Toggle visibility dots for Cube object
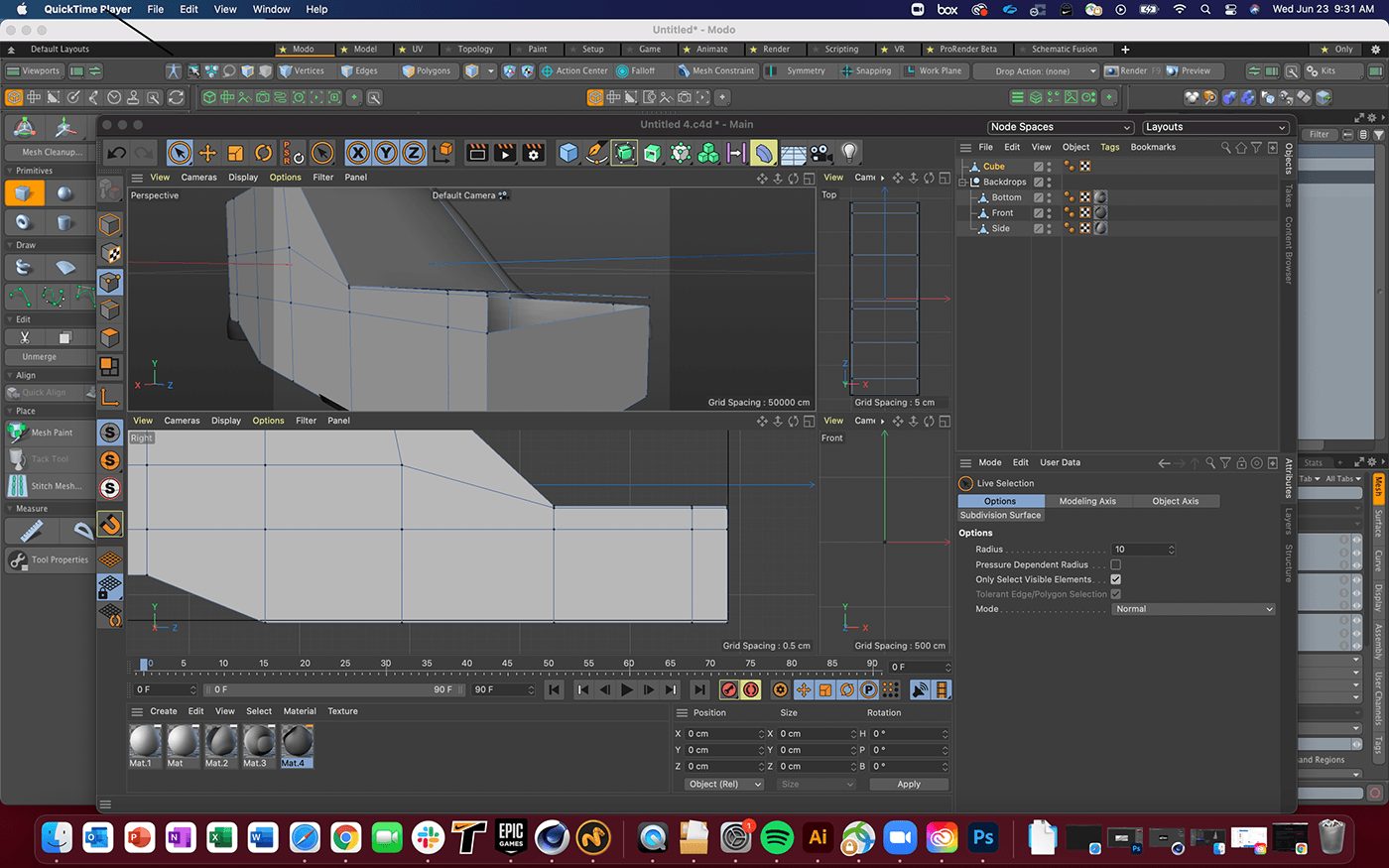Screen dimensions: 1389x868 click(1050, 167)
